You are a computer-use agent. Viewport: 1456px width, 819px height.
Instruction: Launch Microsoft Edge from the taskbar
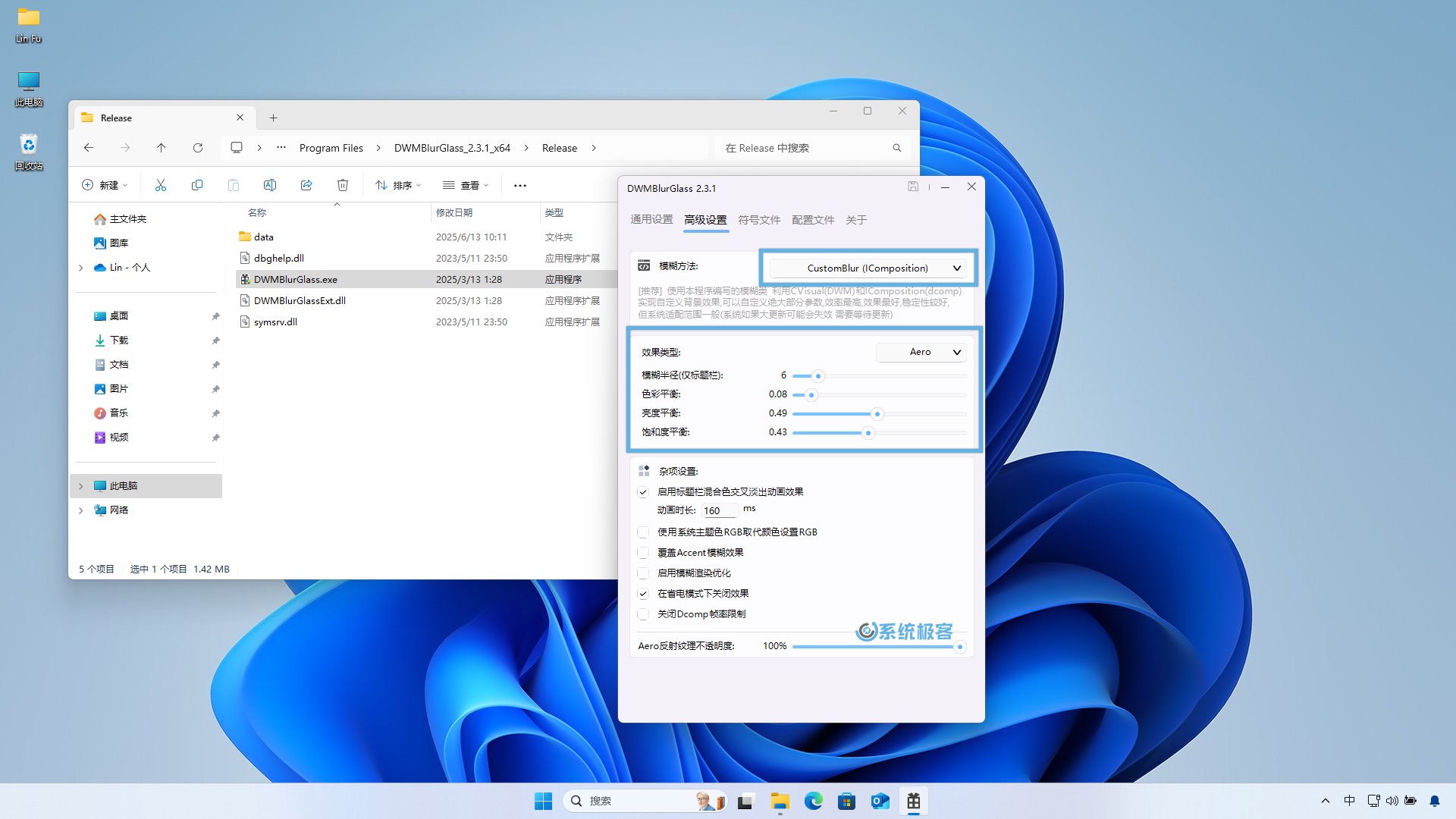tap(814, 801)
